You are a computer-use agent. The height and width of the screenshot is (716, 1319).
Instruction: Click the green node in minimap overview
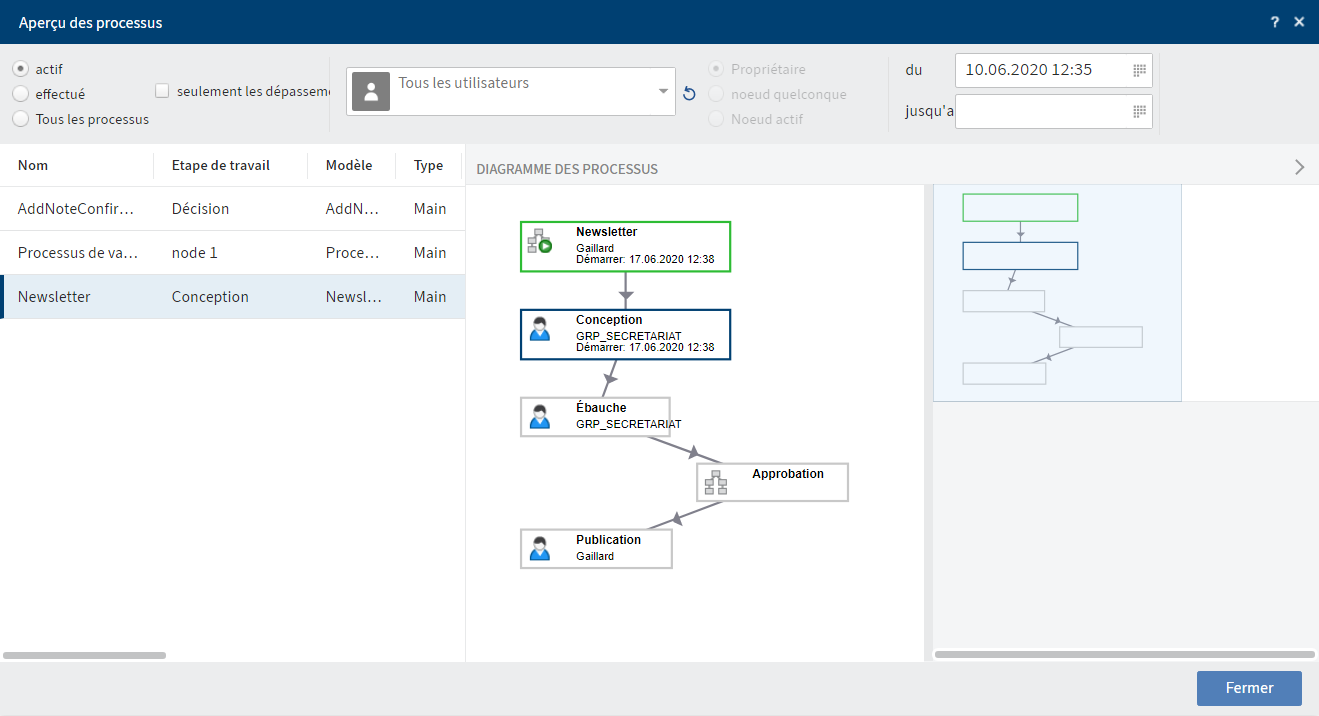tap(1020, 208)
